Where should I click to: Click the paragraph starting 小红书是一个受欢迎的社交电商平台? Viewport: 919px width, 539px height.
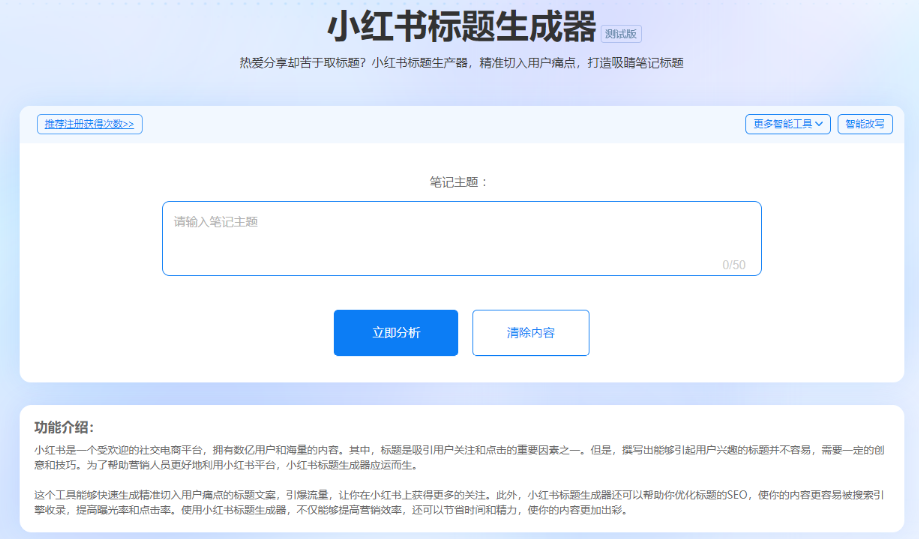459,450
